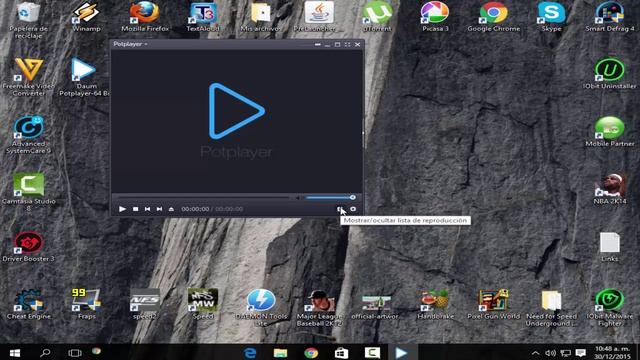The image size is (640, 360).
Task: Open Pixel Gun World shortcut
Action: coord(493,304)
